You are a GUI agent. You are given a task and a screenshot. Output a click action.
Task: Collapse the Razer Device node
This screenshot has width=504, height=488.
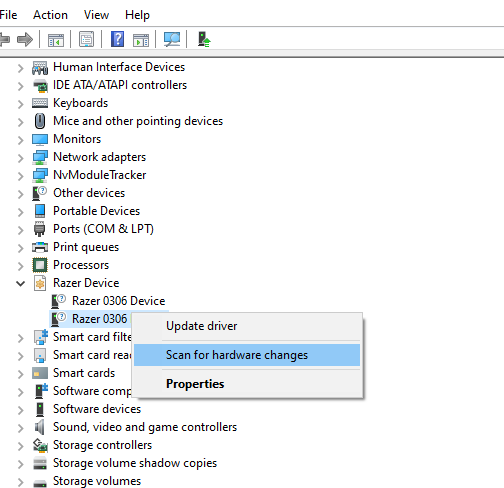click(21, 284)
